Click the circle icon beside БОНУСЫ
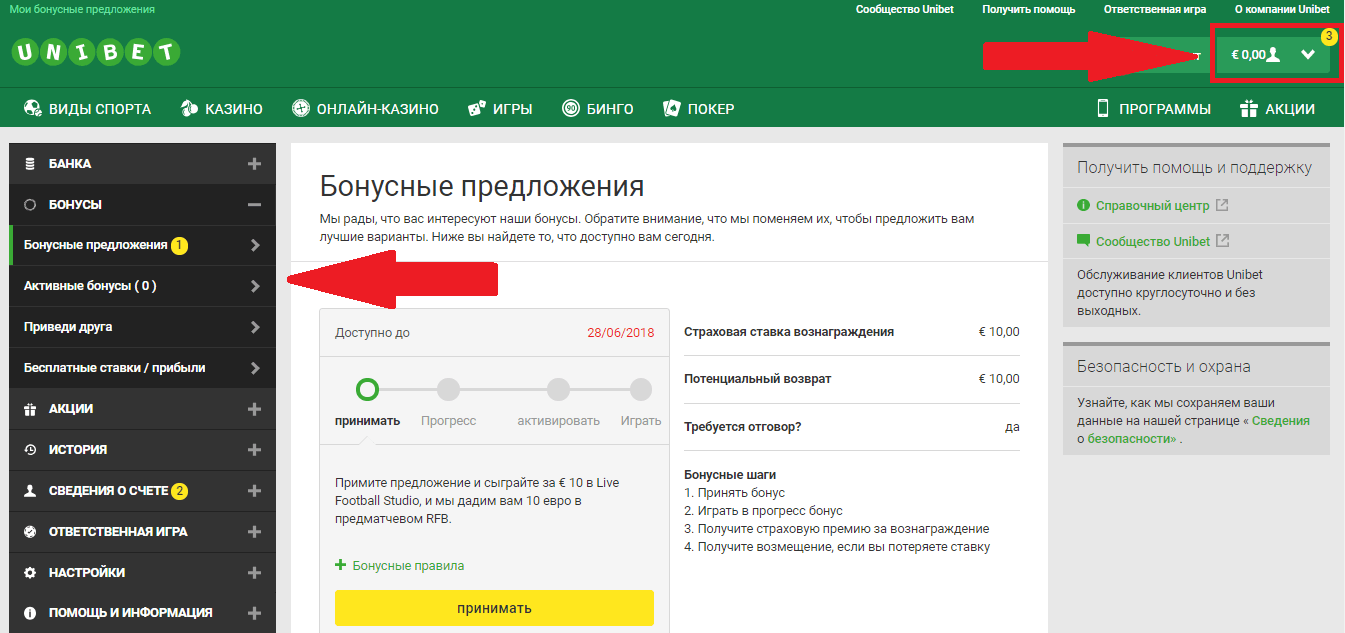Image resolution: width=1345 pixels, height=633 pixels. 30,205
